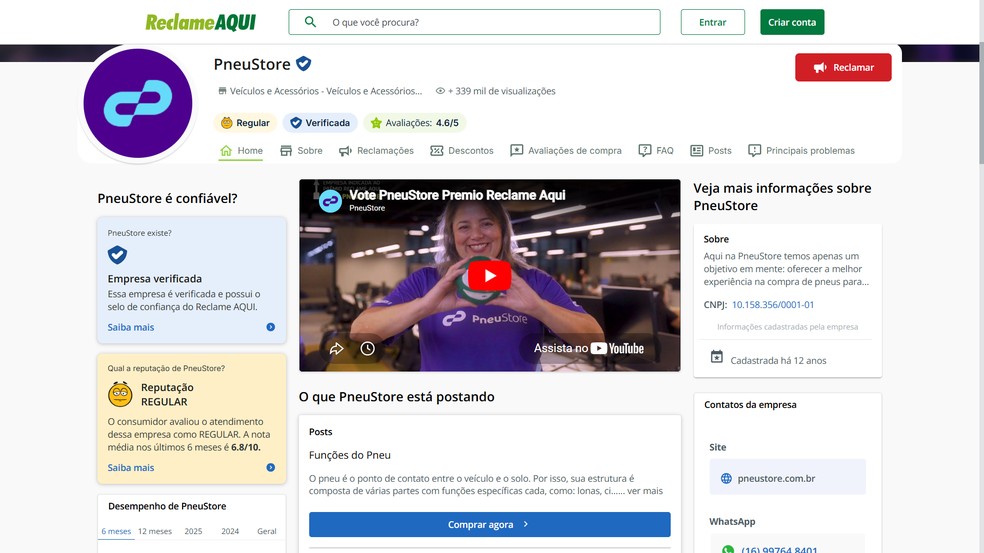
Task: Click the video title Vote PneuStore Premio
Action: pyautogui.click(x=457, y=195)
